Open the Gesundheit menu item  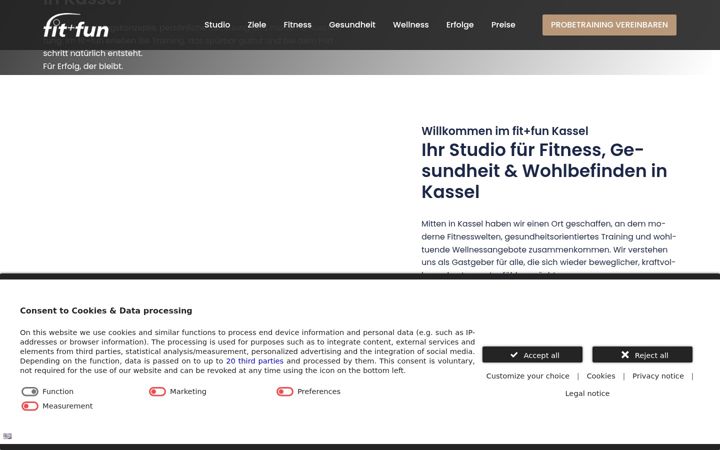[x=352, y=25]
